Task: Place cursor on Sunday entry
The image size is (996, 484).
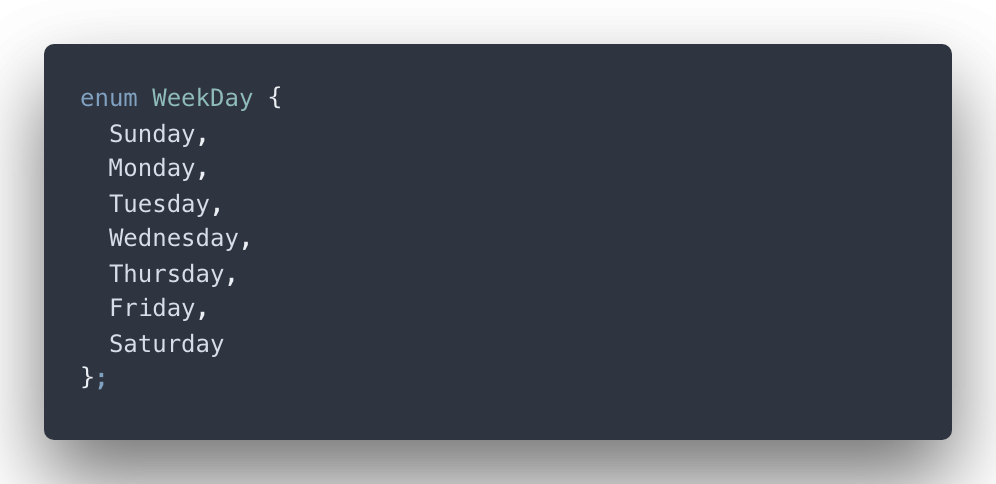Action: tap(152, 135)
